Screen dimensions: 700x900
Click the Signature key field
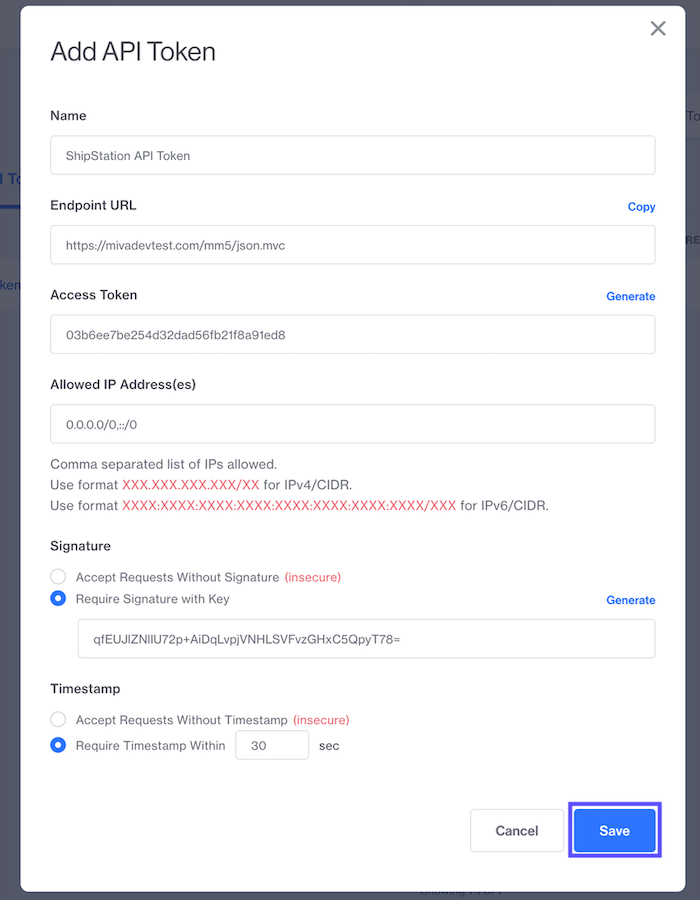point(366,638)
